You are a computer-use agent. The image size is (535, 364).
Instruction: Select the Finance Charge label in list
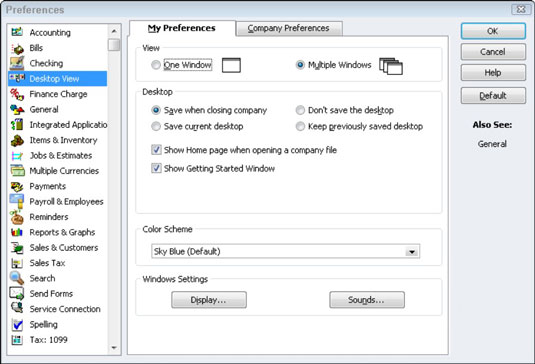(58, 94)
